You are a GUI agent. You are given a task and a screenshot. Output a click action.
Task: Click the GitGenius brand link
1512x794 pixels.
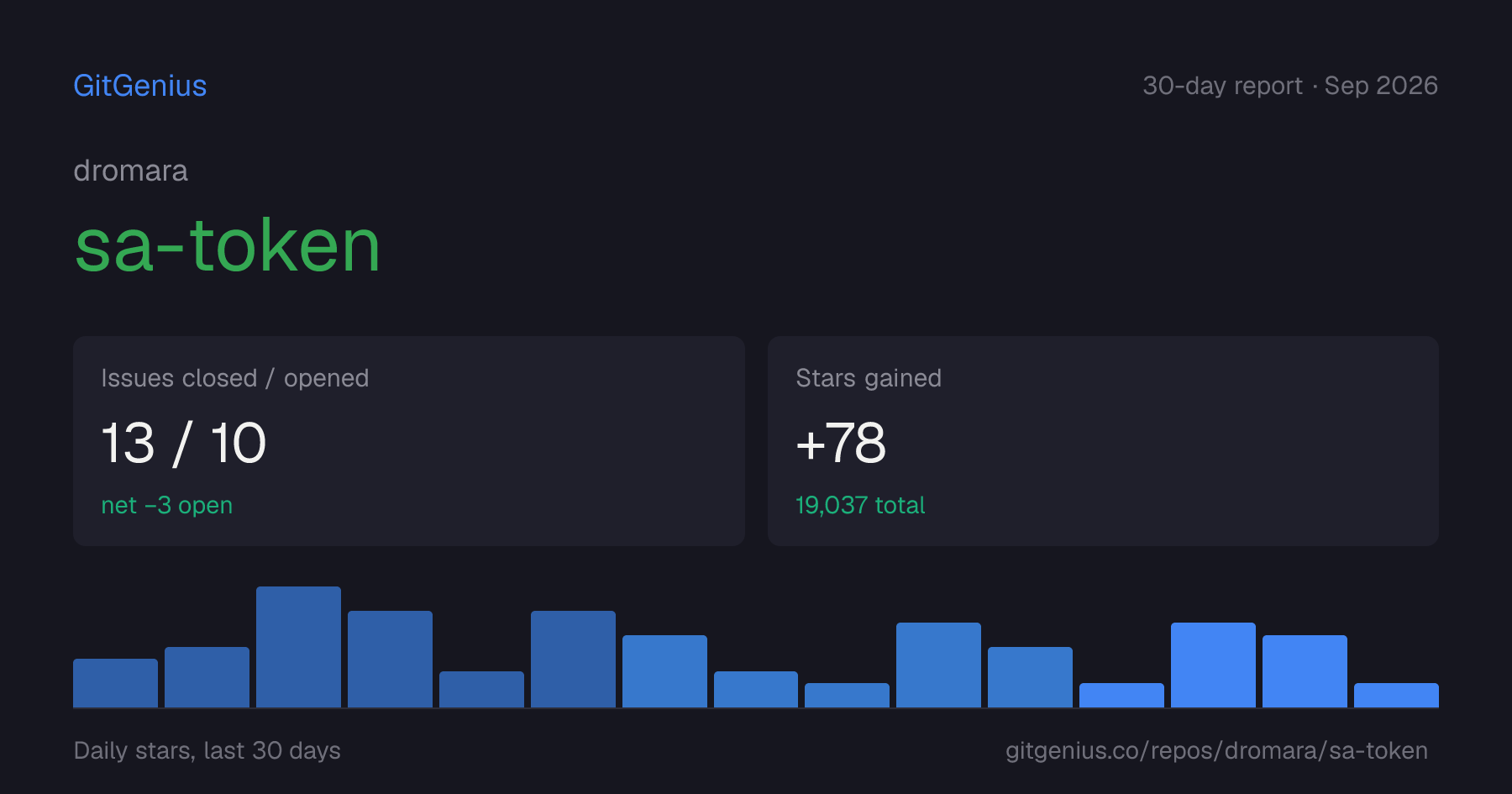point(140,86)
